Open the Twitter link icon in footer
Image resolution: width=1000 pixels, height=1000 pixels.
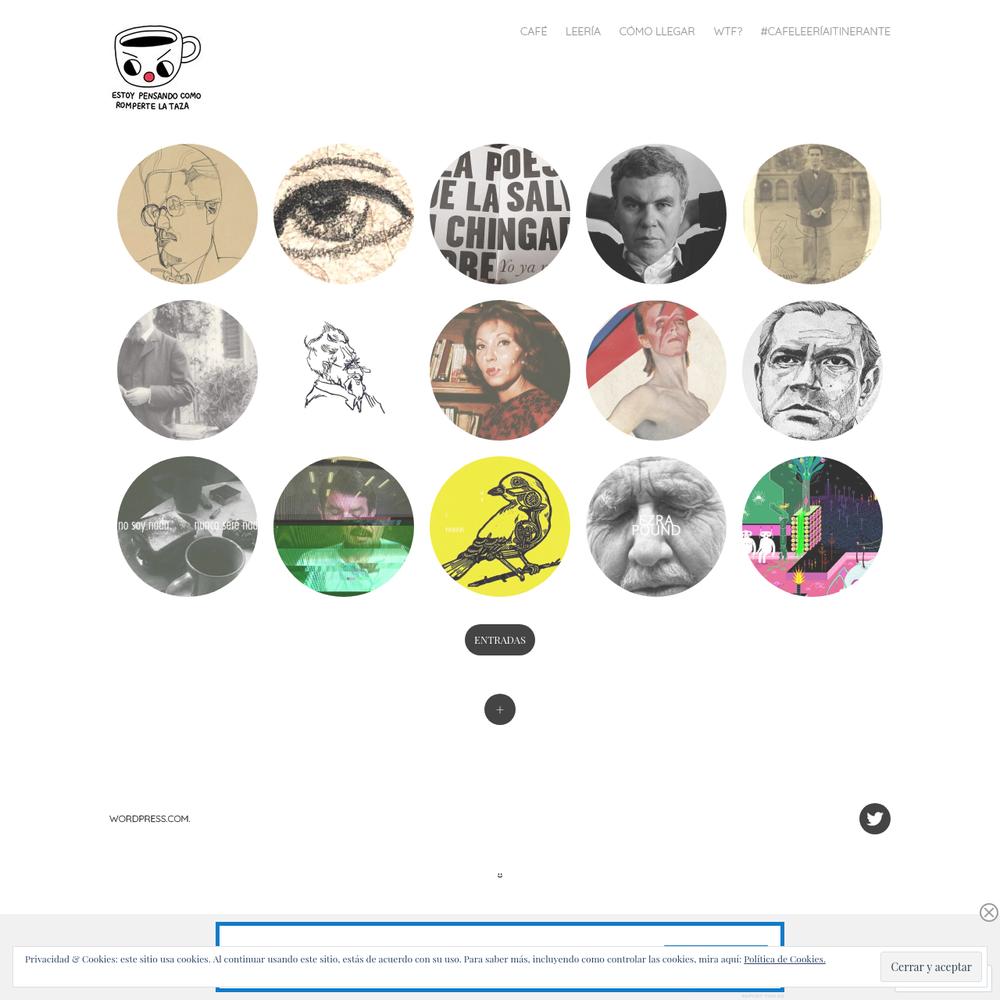[874, 818]
